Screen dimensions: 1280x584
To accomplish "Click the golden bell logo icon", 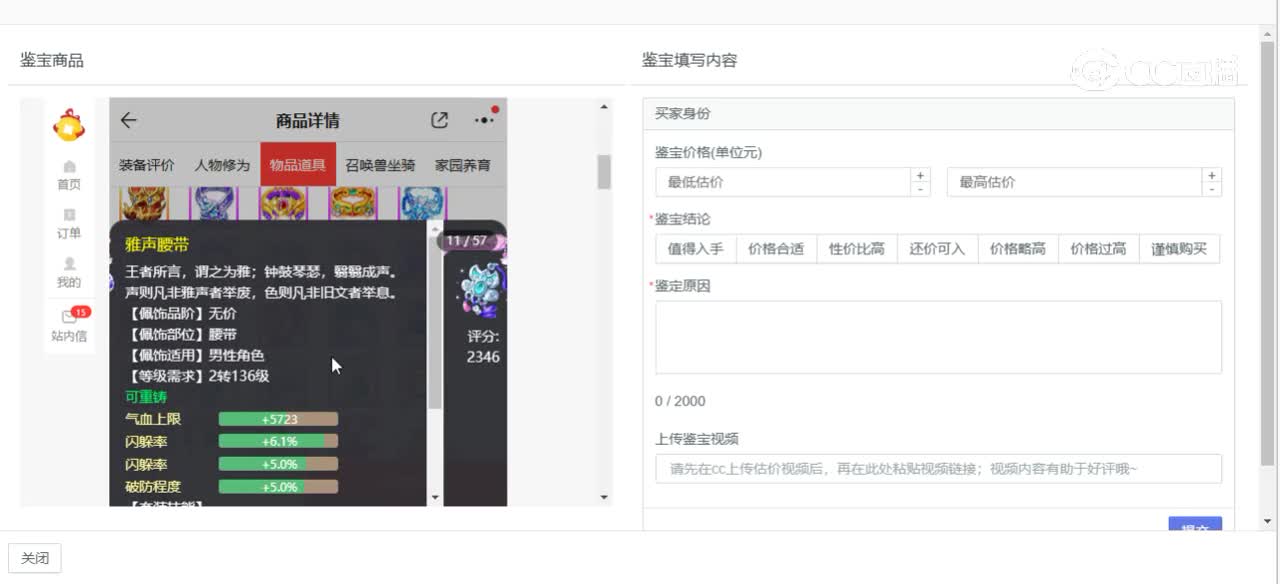I will [x=69, y=126].
